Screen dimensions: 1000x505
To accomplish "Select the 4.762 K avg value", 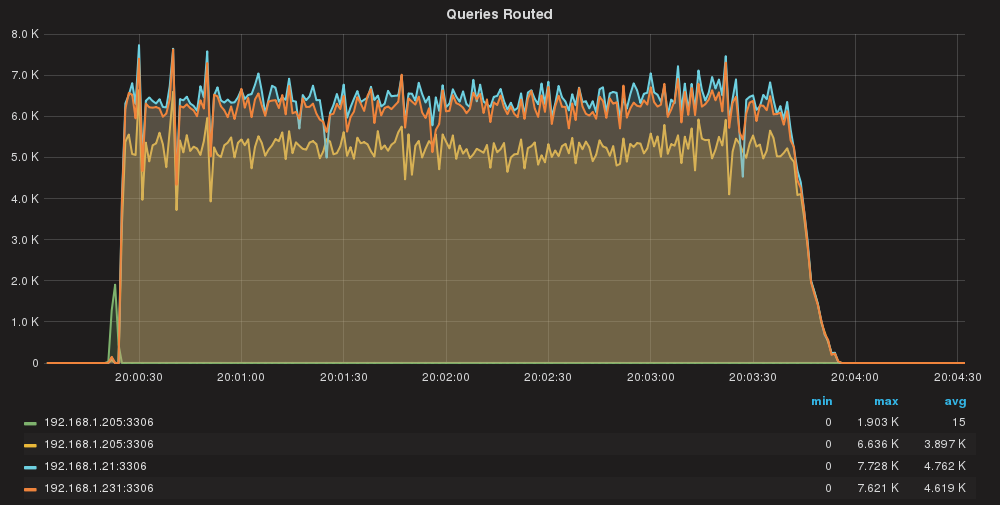I will tap(946, 466).
